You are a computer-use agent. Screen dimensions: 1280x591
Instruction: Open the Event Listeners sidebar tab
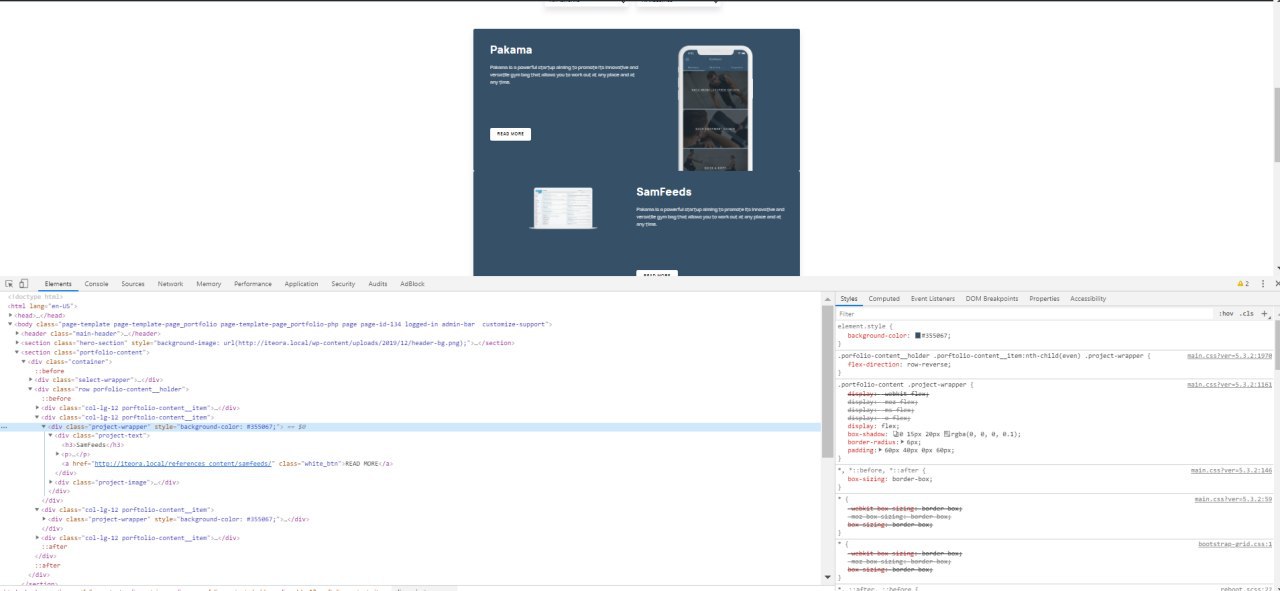pos(932,299)
